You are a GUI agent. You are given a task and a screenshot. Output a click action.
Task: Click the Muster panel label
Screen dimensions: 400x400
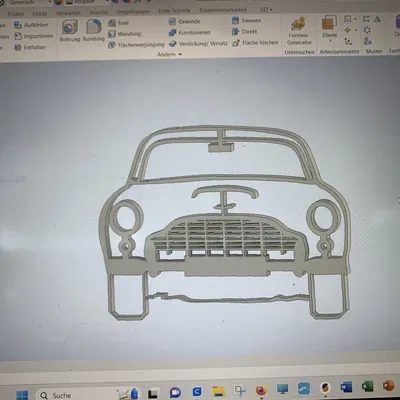click(374, 51)
